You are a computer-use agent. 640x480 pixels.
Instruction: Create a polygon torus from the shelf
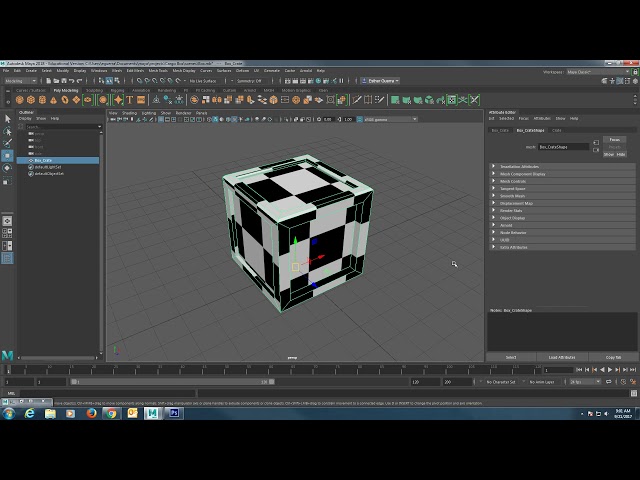65,100
